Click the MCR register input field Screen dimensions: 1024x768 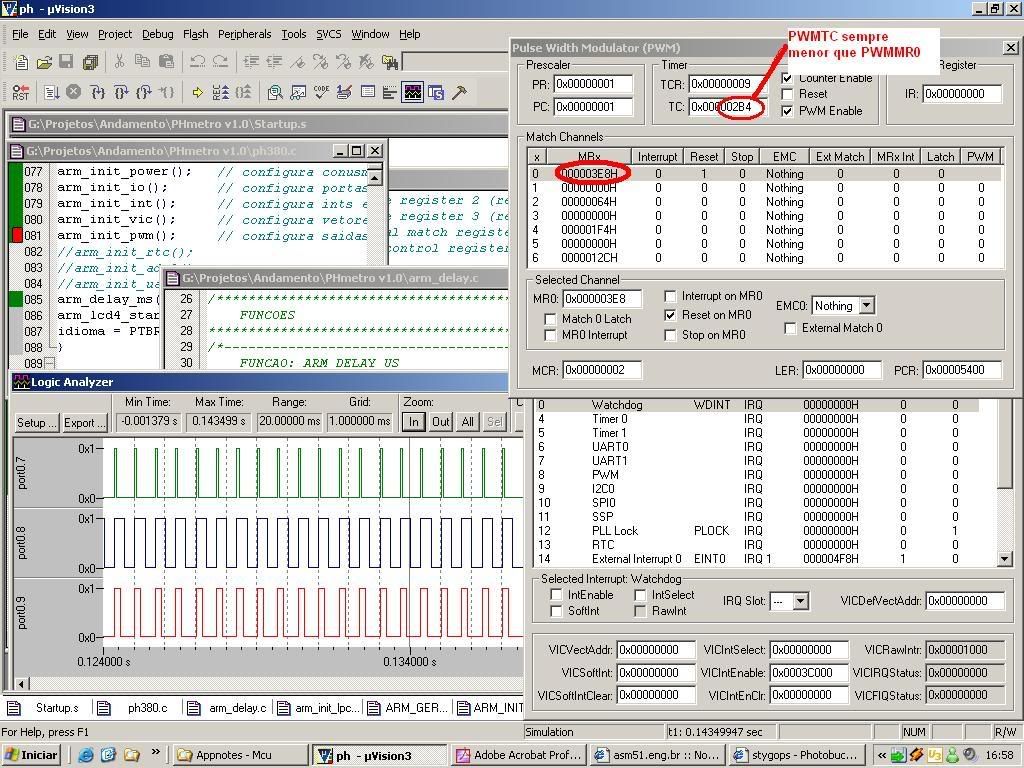602,370
